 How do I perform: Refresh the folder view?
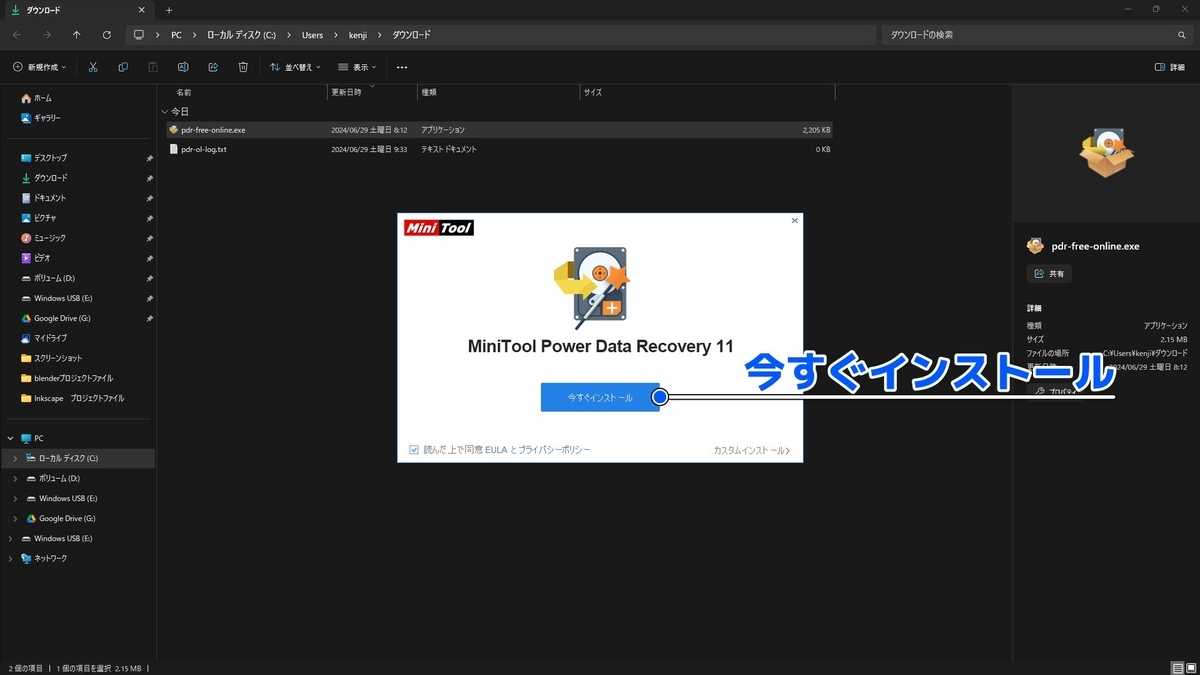click(107, 34)
